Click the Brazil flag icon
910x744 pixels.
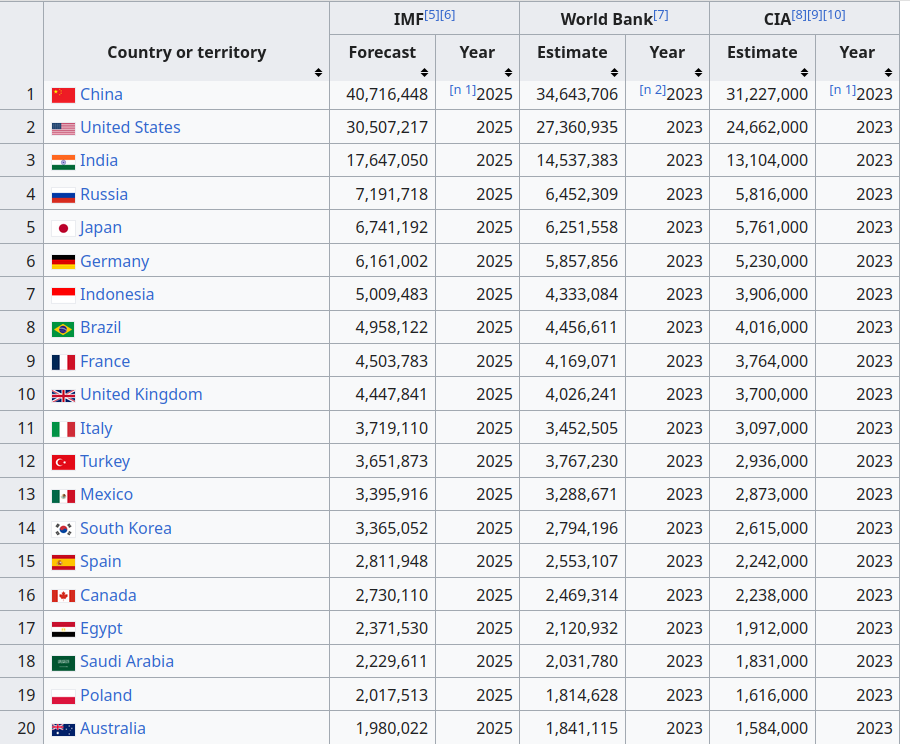click(63, 329)
